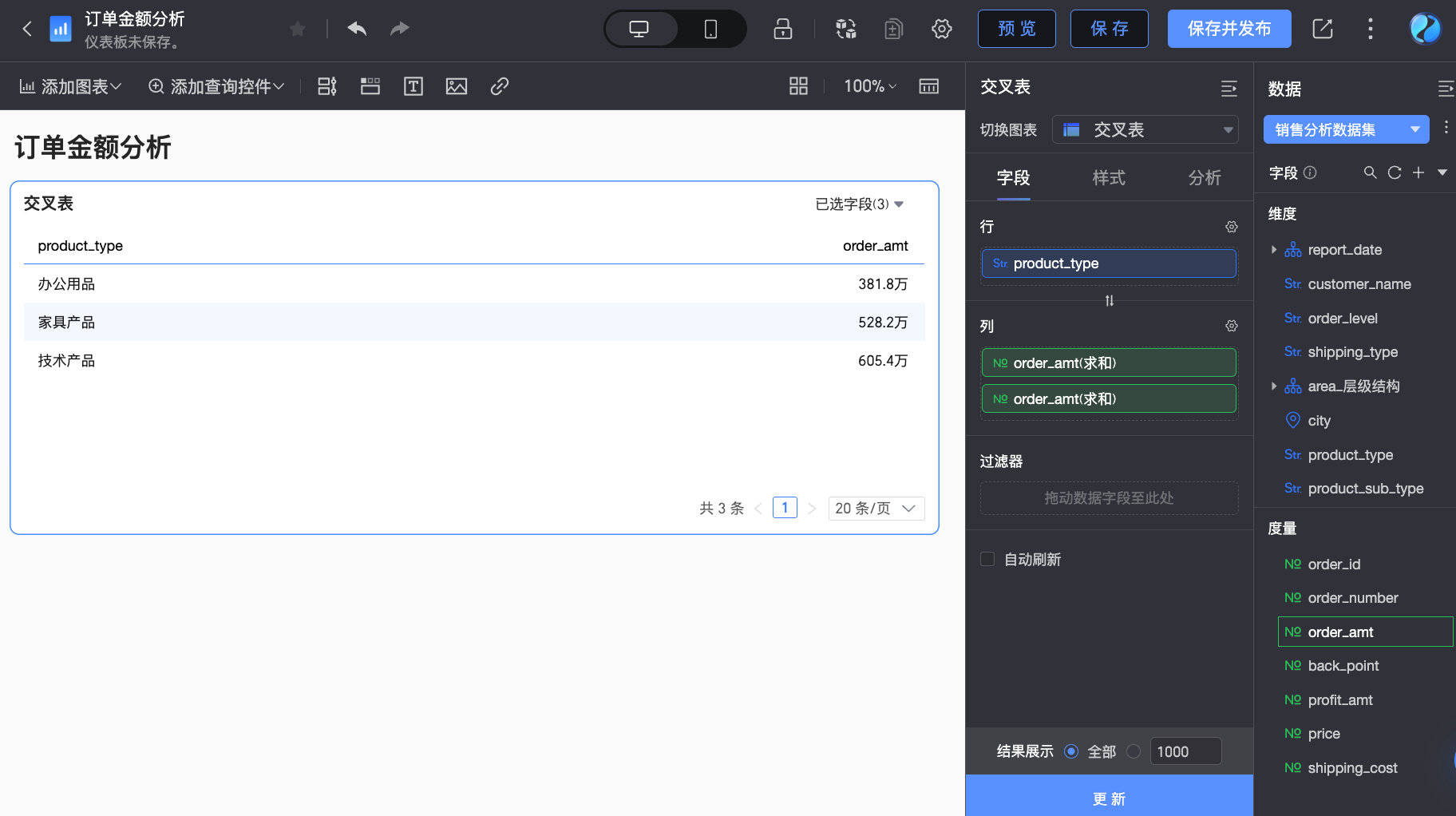Switch to mobile layout view
The width and height of the screenshot is (1456, 816).
tap(710, 30)
